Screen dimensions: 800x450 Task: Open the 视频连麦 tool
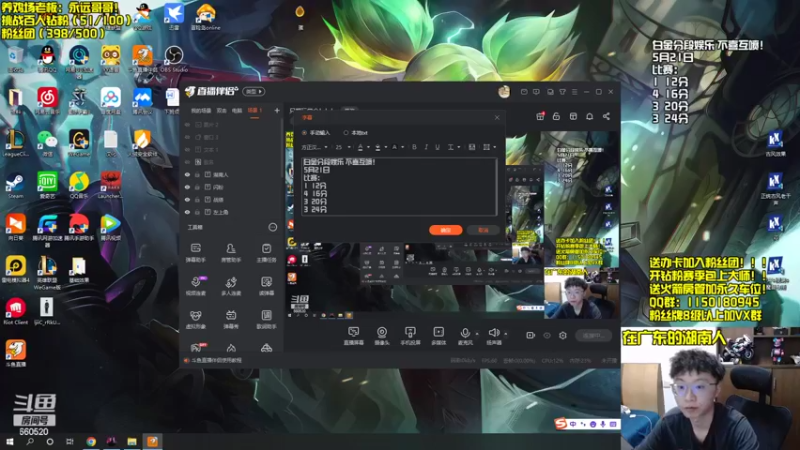195,286
